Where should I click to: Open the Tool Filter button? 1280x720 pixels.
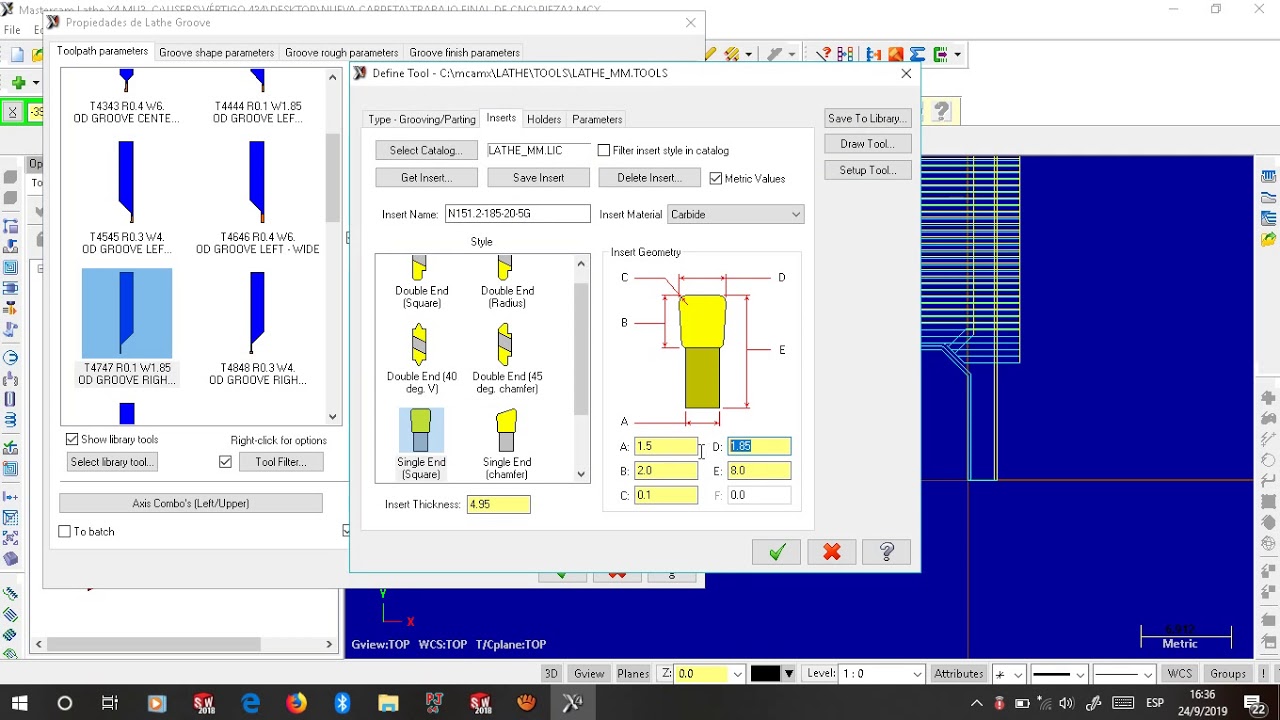[280, 462]
